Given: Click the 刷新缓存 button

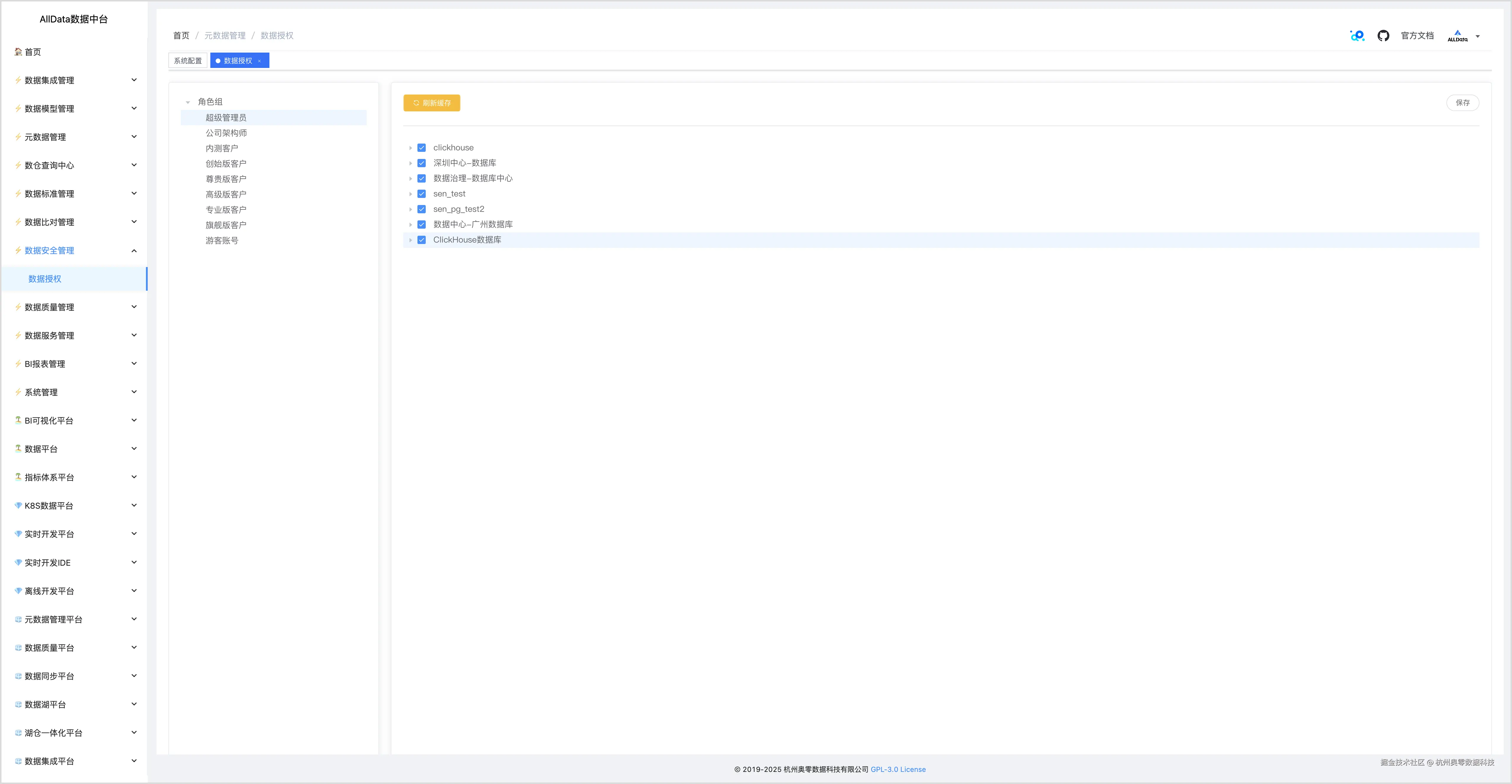Looking at the screenshot, I should coord(431,103).
